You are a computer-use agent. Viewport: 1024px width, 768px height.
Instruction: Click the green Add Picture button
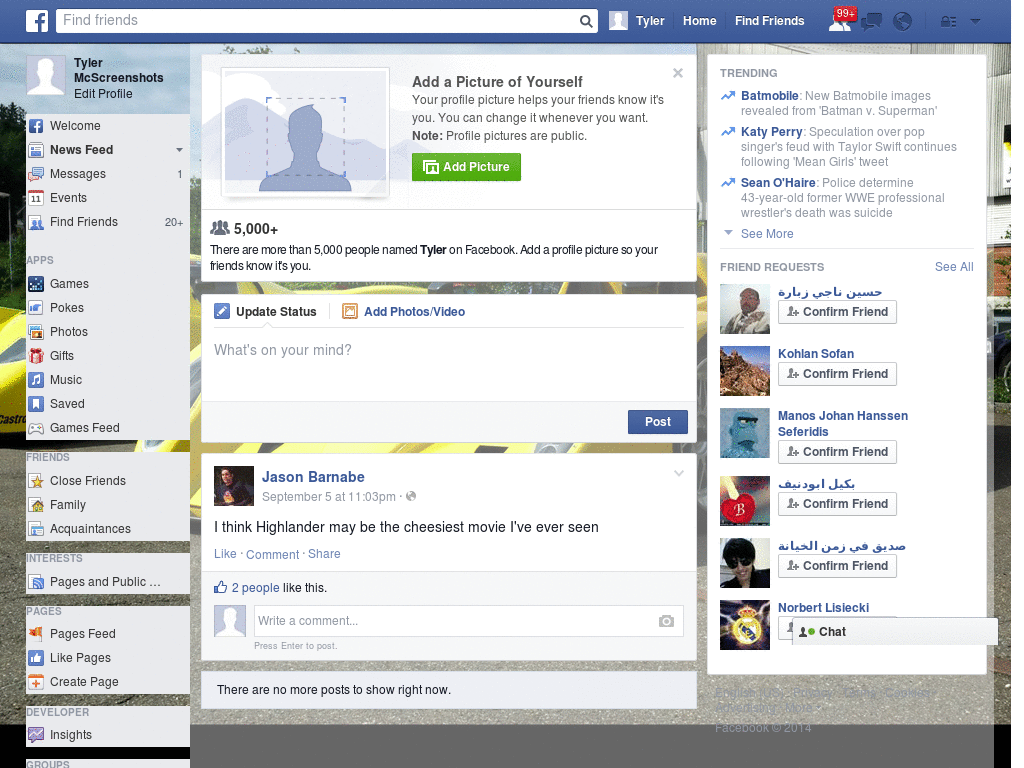tap(466, 167)
